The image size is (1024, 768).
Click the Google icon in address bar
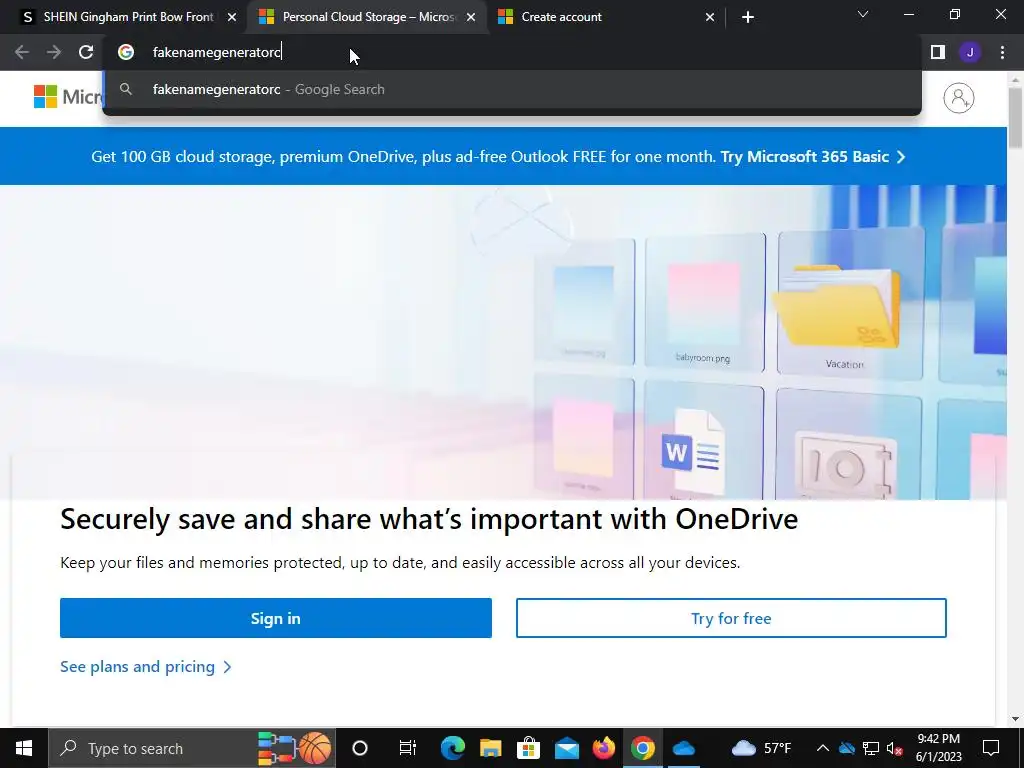[126, 52]
